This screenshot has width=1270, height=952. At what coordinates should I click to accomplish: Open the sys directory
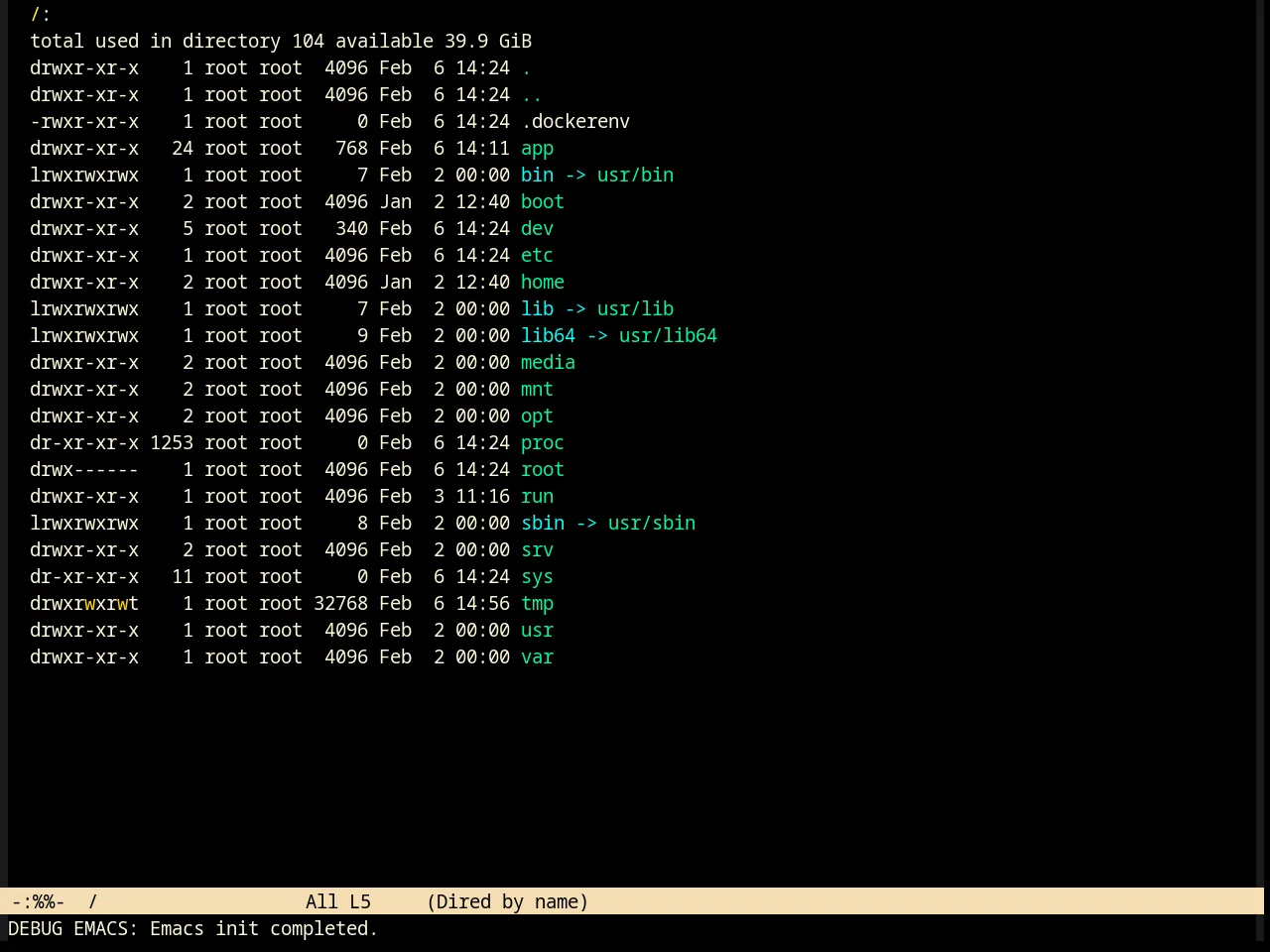537,577
